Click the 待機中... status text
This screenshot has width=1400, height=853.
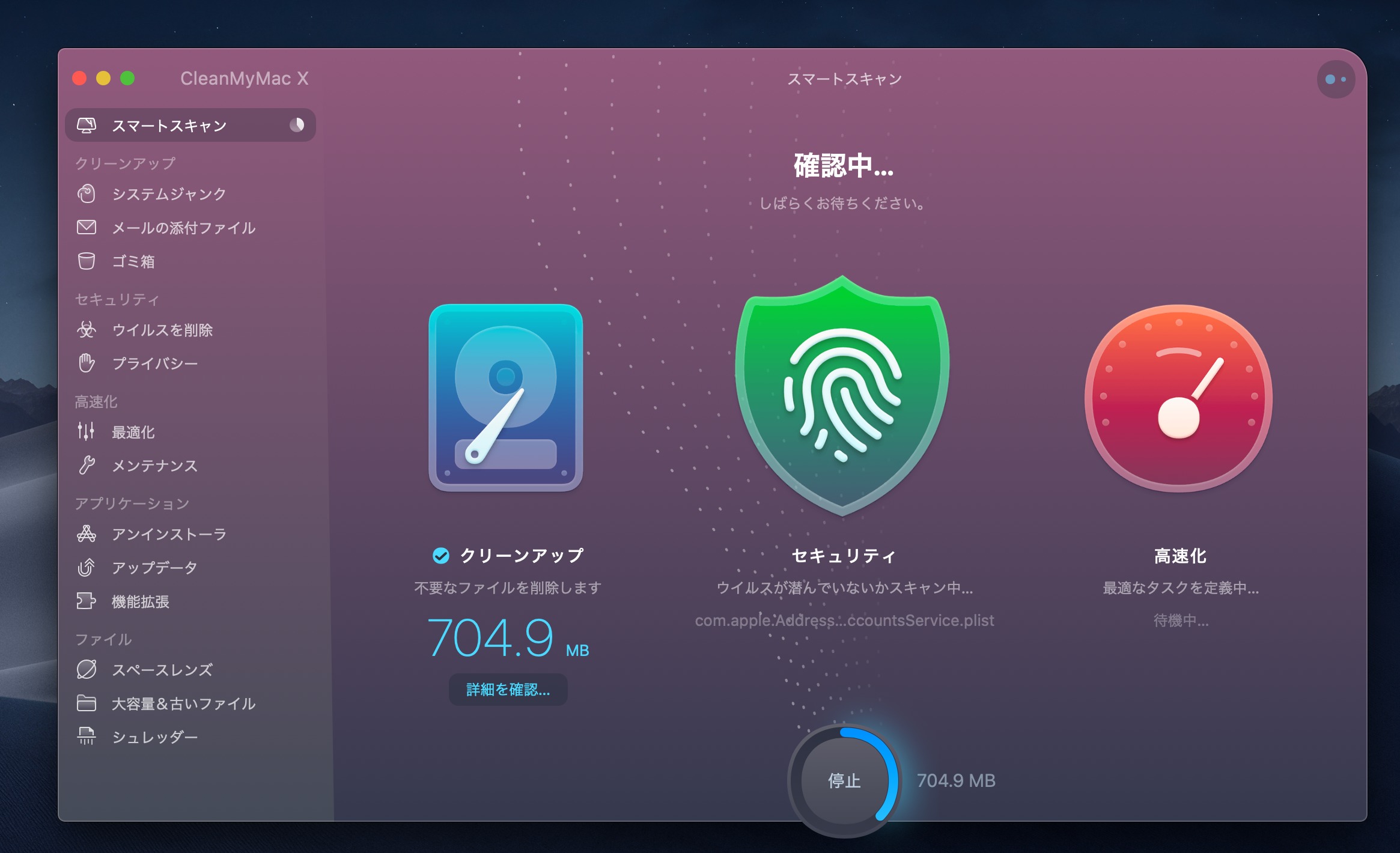[x=1181, y=620]
